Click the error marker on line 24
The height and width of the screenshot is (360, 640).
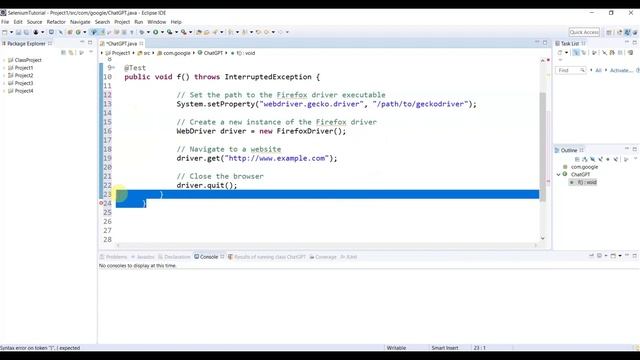point(101,203)
